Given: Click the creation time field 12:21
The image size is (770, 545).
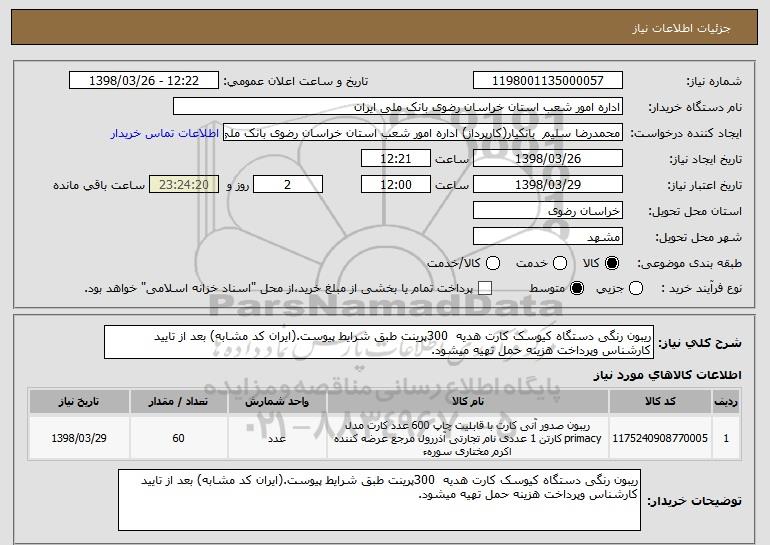Looking at the screenshot, I should (396, 159).
